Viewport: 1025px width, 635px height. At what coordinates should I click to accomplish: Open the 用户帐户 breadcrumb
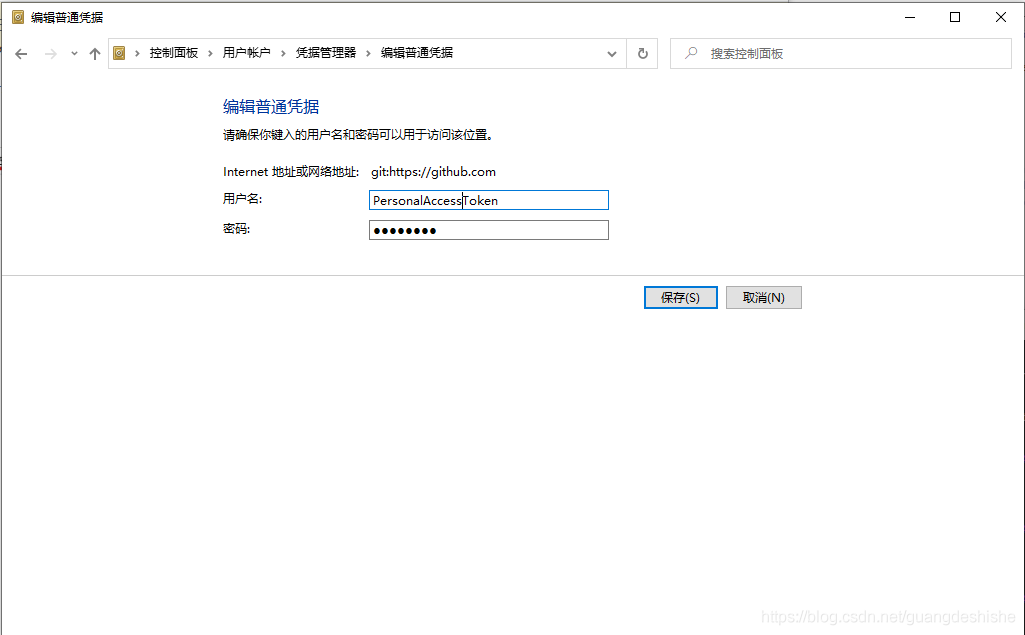246,53
